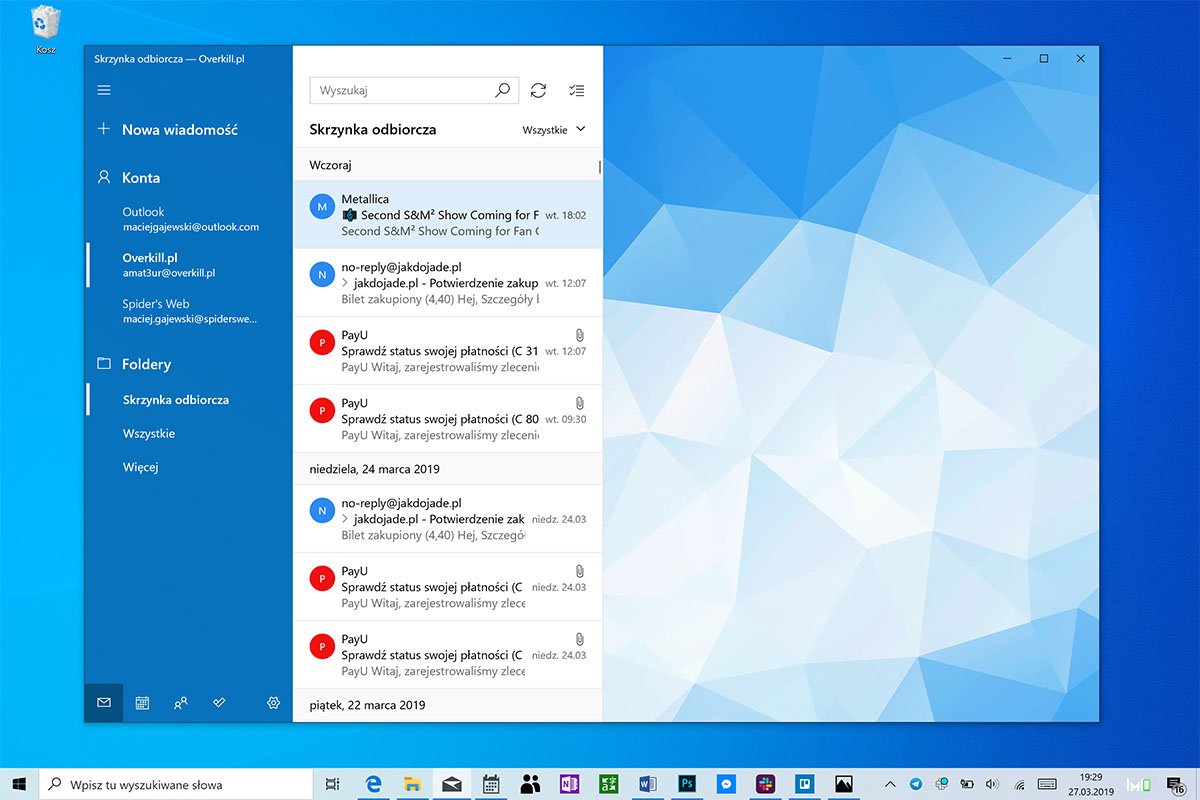Click the PayU avatar on the wt. 09:30 email
Image resolution: width=1200 pixels, height=800 pixels.
pyautogui.click(x=321, y=411)
